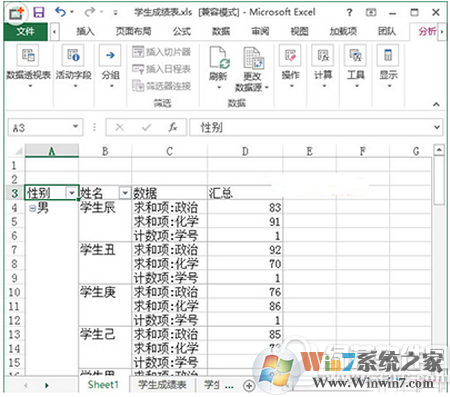Screen dimensions: 450x397
Task: Switch to the 视图 (View) tab
Action: point(299,31)
